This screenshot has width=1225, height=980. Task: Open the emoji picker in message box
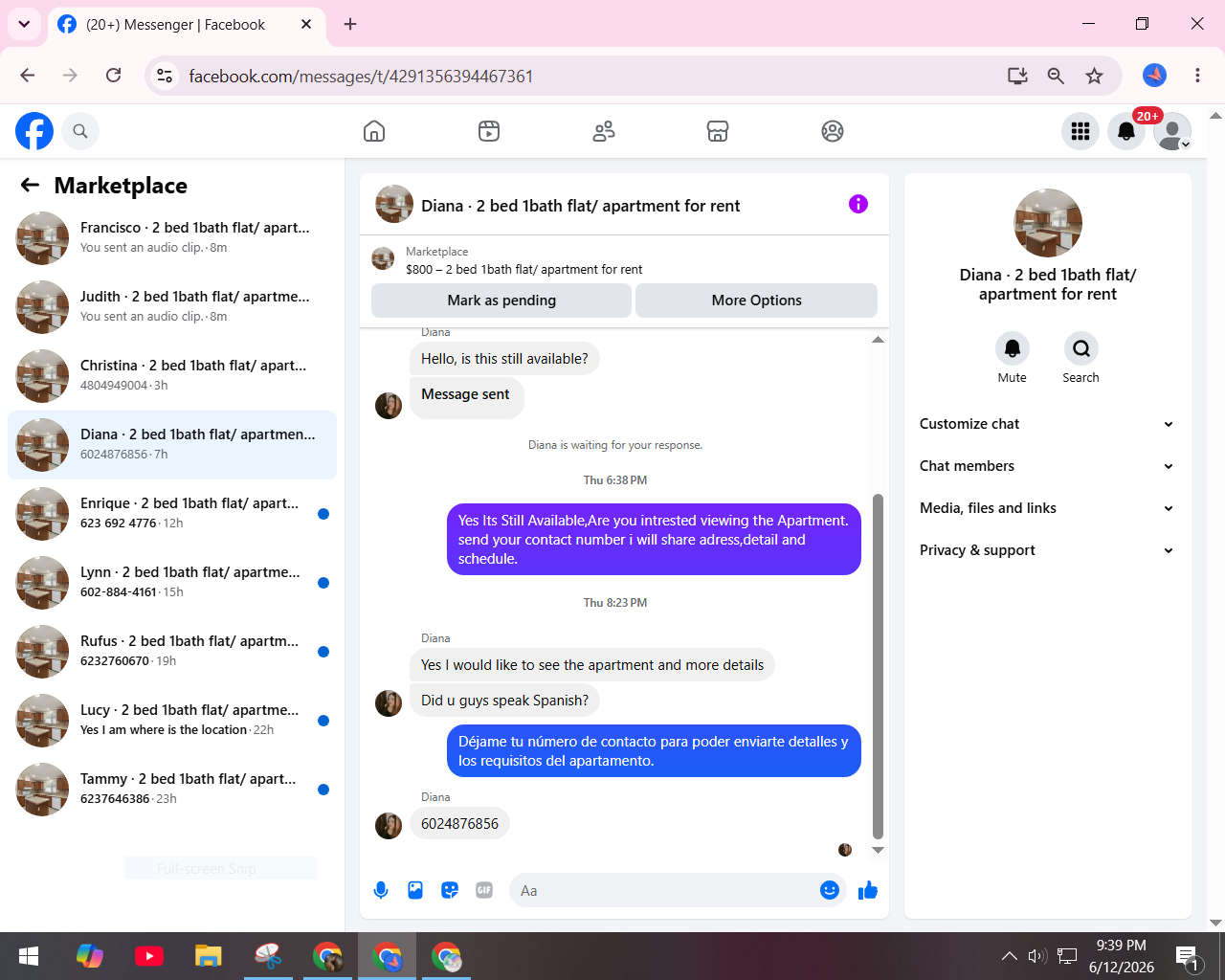tap(830, 890)
